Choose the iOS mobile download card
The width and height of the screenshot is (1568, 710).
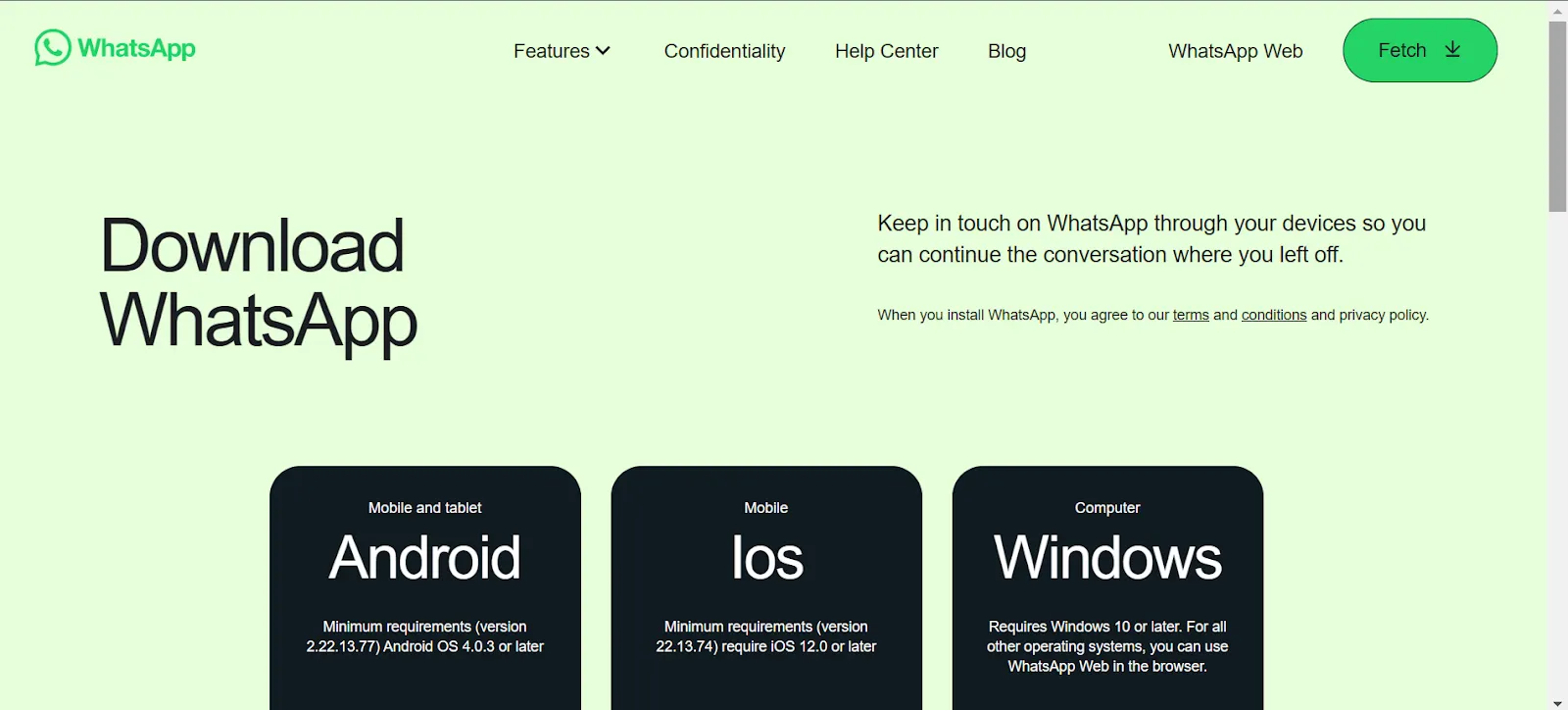[766, 558]
